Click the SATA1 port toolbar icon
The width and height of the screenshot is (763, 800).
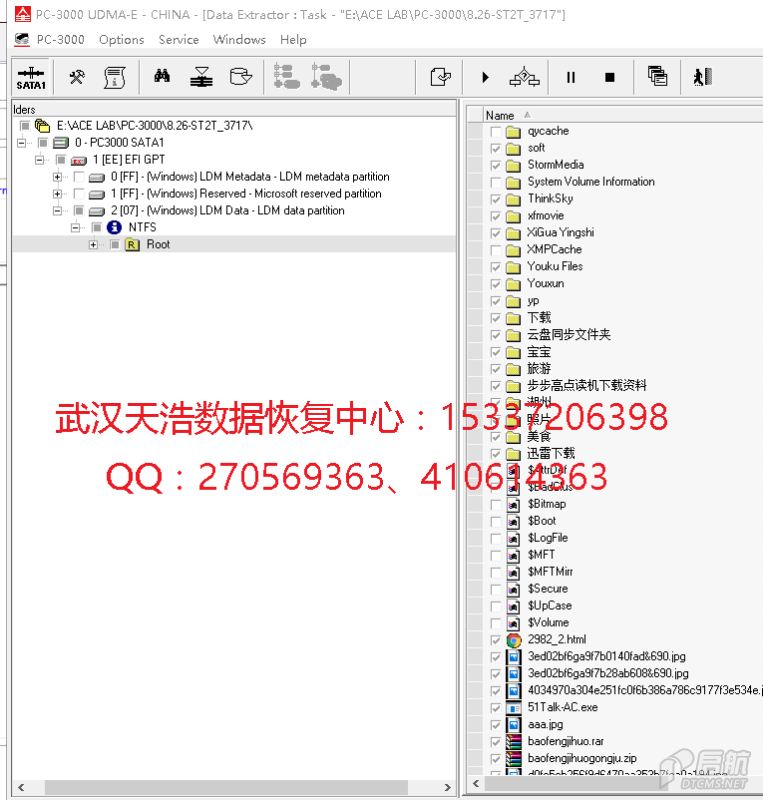tap(31, 78)
